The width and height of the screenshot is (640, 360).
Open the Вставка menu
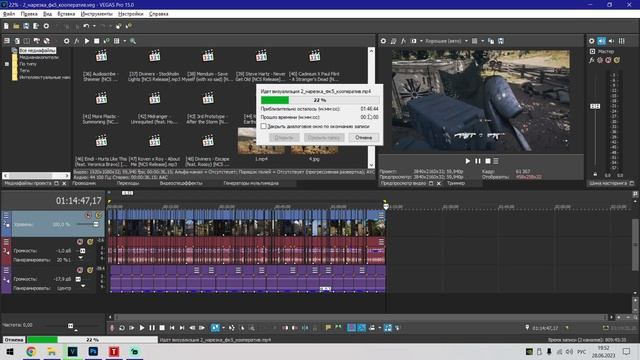click(x=66, y=14)
